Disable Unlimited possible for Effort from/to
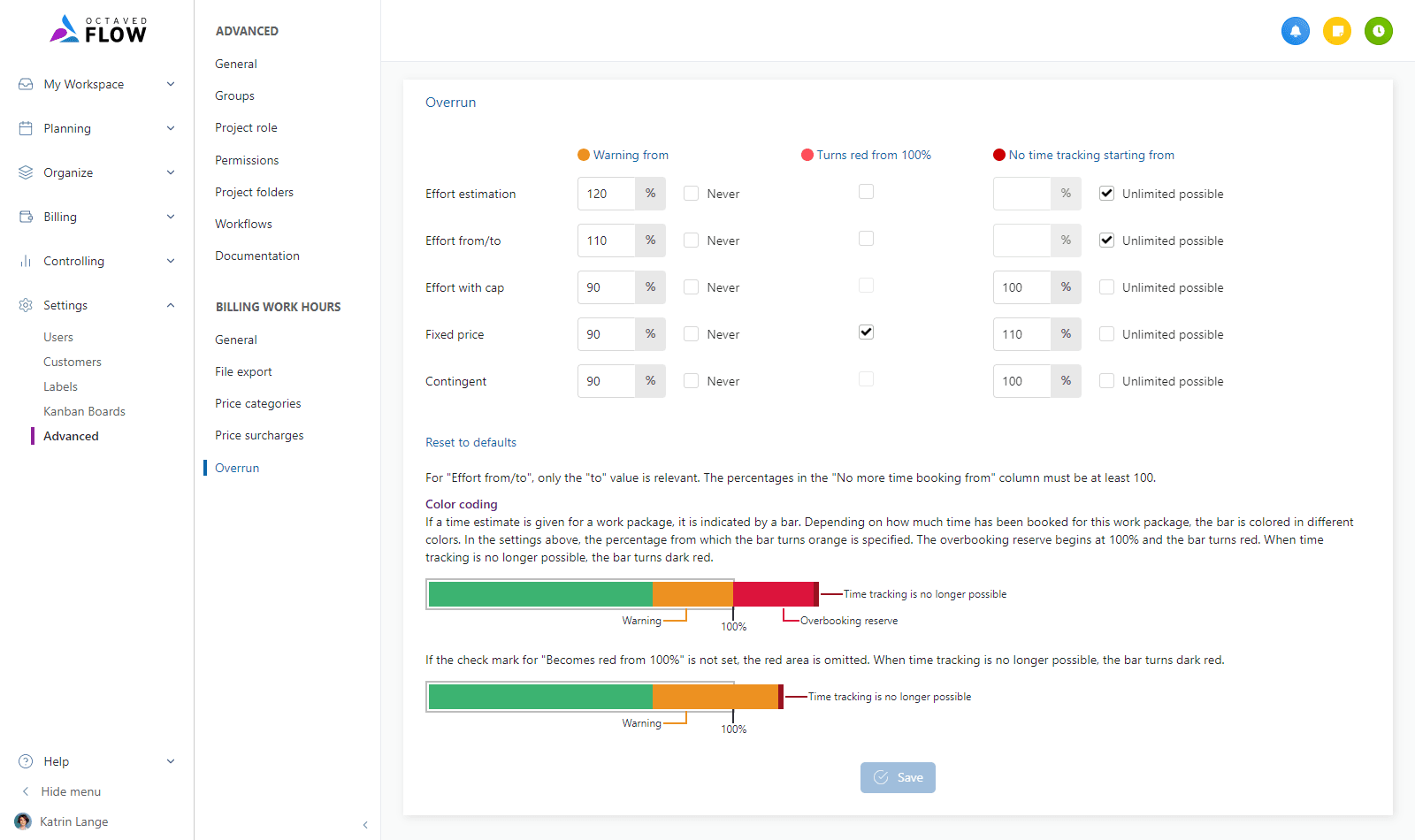The height and width of the screenshot is (840, 1415). [1106, 241]
